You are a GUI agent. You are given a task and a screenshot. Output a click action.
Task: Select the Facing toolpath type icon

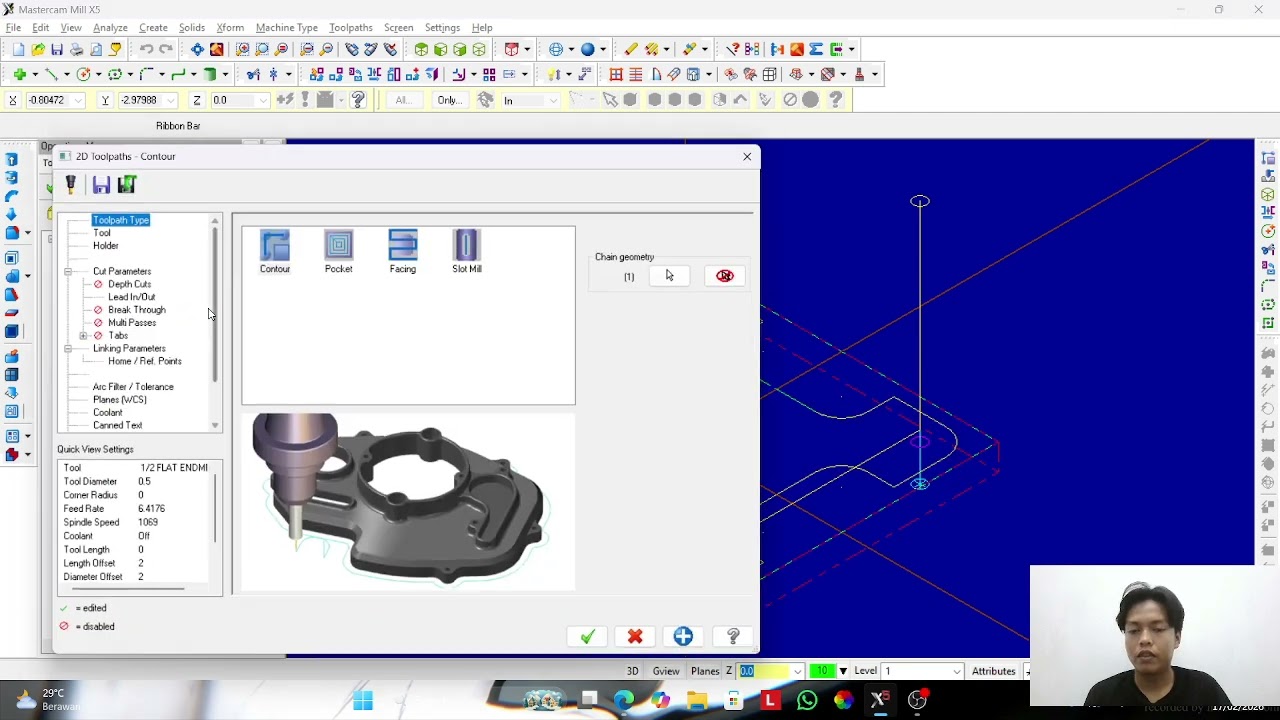point(402,251)
